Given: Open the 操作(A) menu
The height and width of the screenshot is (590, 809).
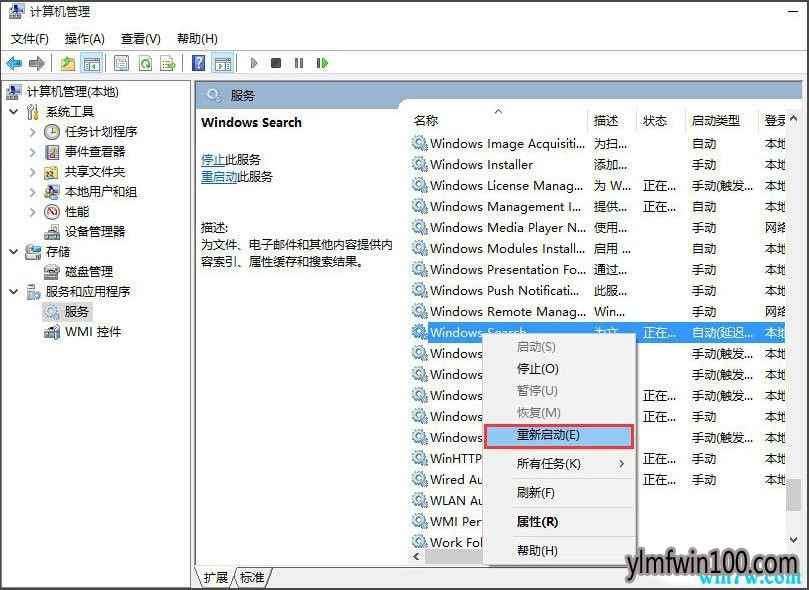Looking at the screenshot, I should [x=85, y=39].
